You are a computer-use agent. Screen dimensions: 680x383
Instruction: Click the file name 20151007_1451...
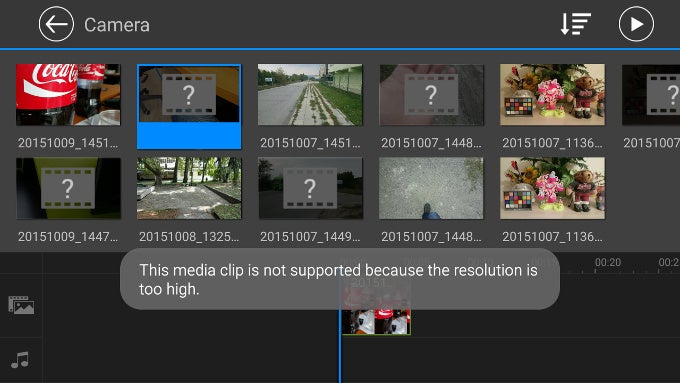310,143
